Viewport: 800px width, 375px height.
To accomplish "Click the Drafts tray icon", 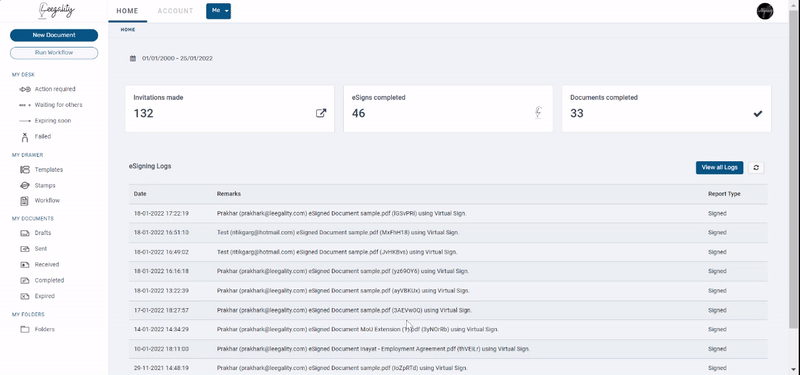I will (25, 233).
